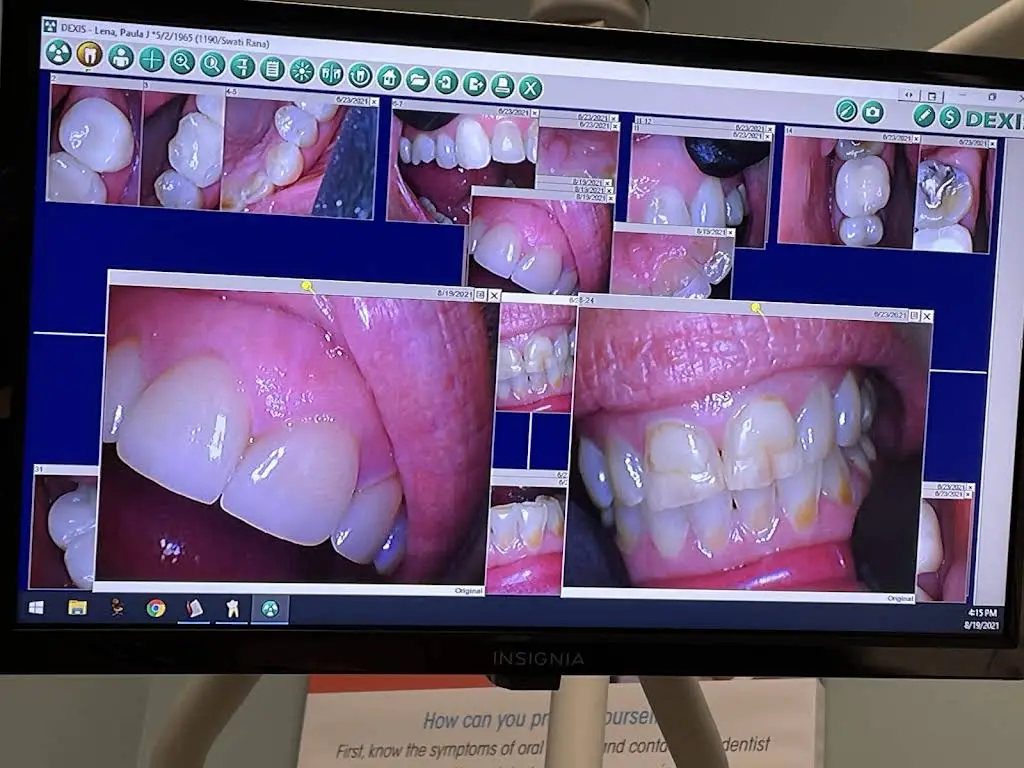Select the intraoral camera wand icon
The height and width of the screenshot is (768, 1024).
coord(846,110)
